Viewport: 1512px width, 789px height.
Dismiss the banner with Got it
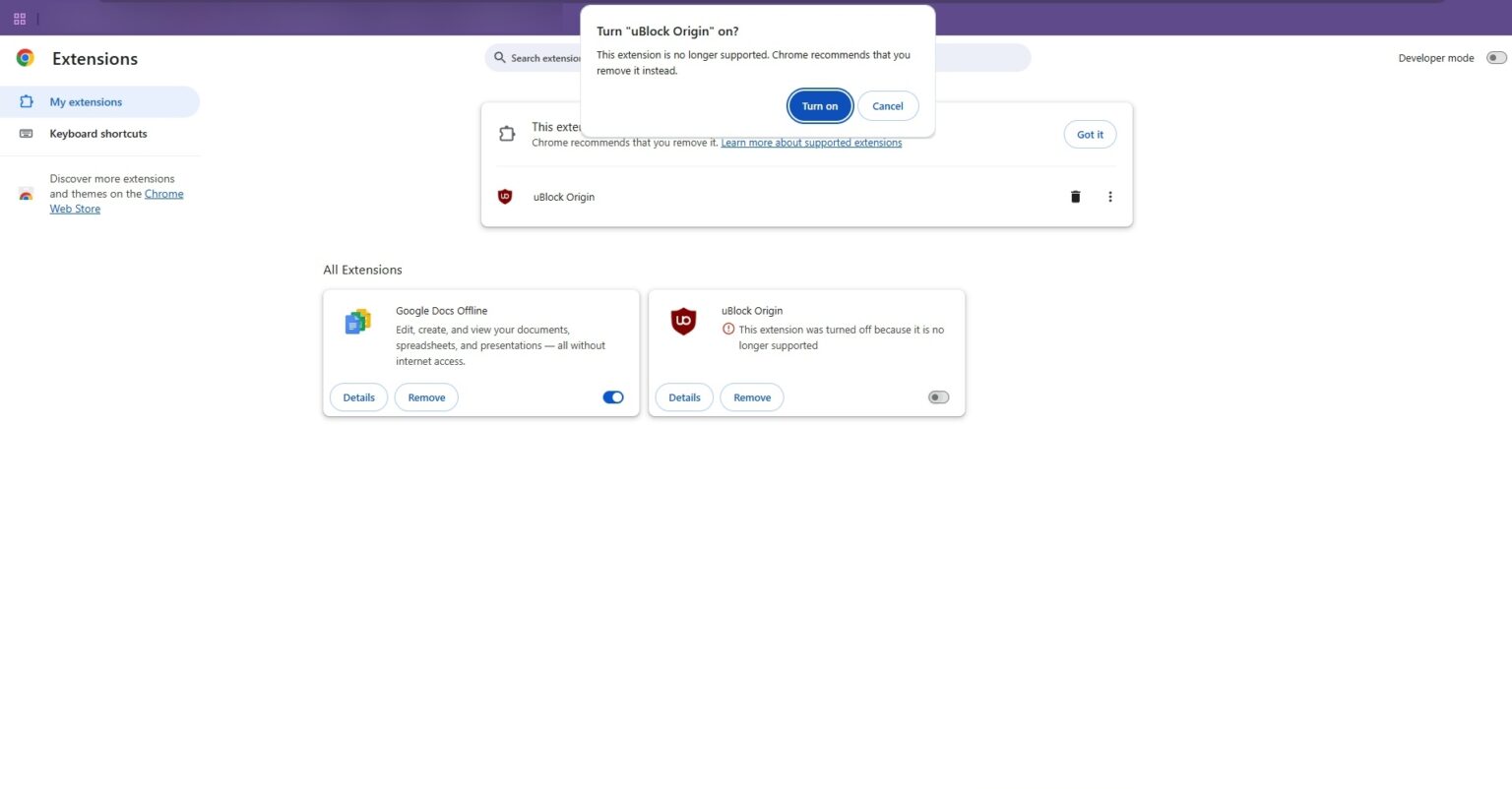[1090, 134]
